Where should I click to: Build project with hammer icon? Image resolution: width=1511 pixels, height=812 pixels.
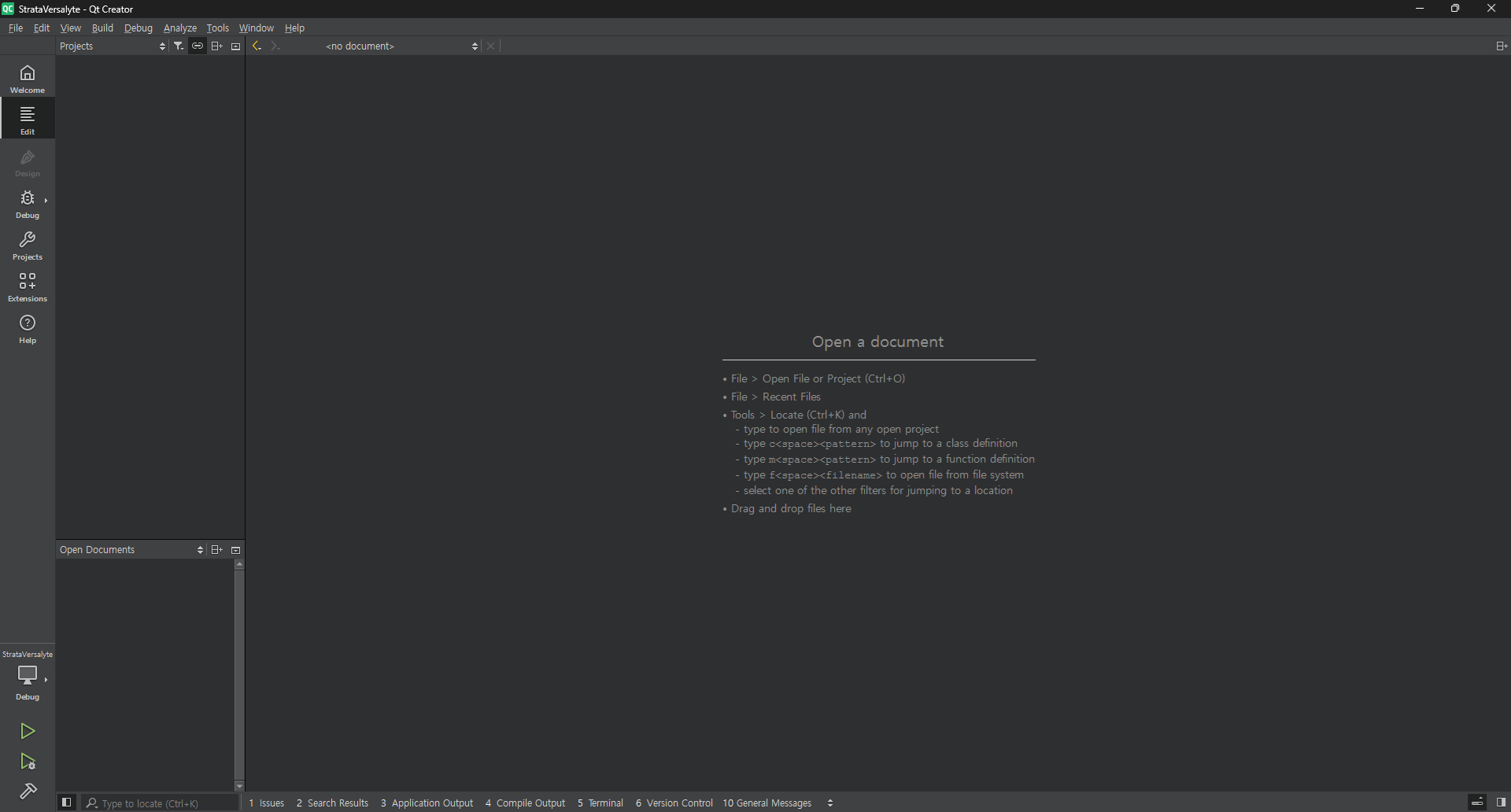pyautogui.click(x=28, y=792)
